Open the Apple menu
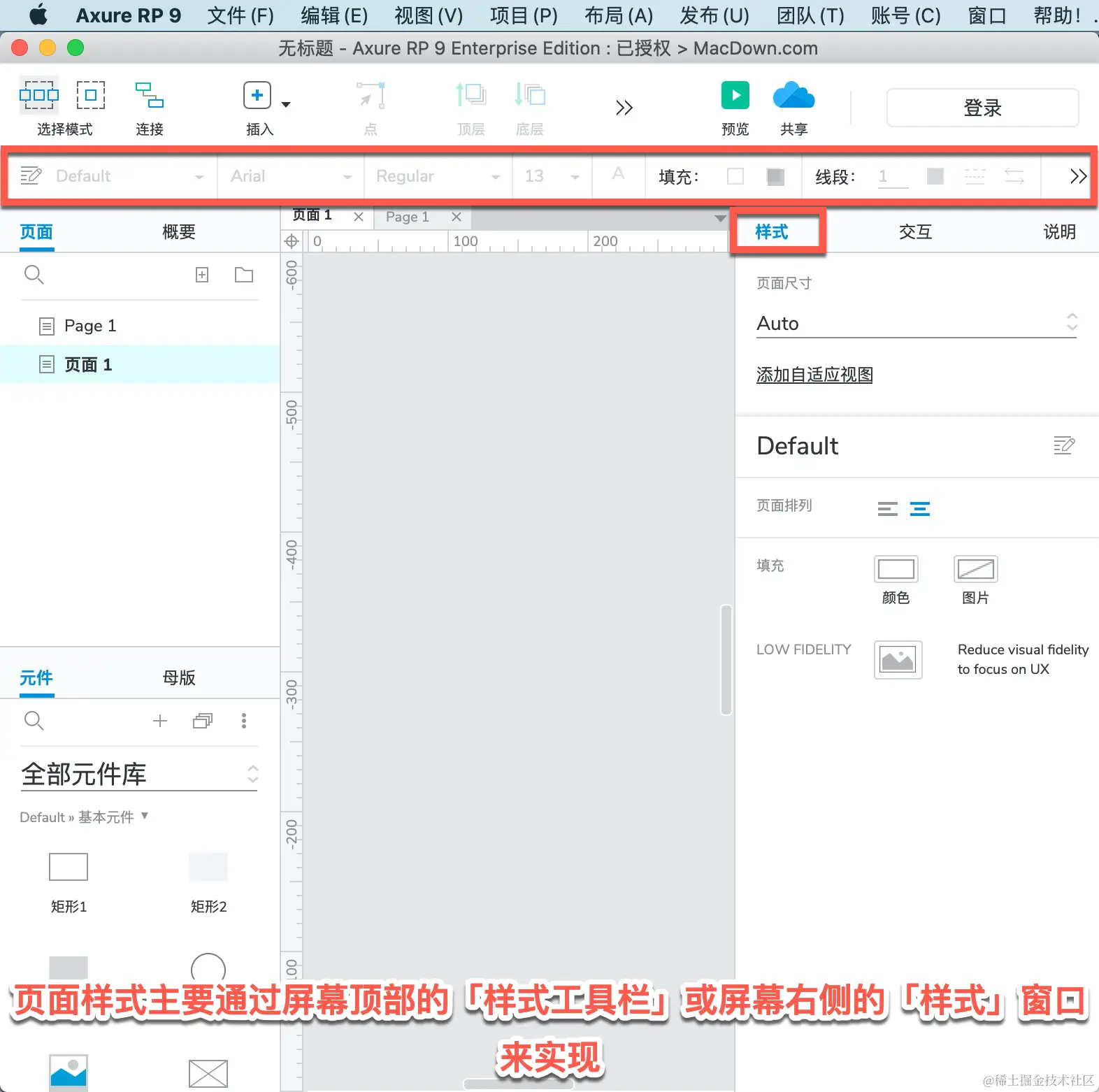This screenshot has width=1099, height=1092. 39,15
